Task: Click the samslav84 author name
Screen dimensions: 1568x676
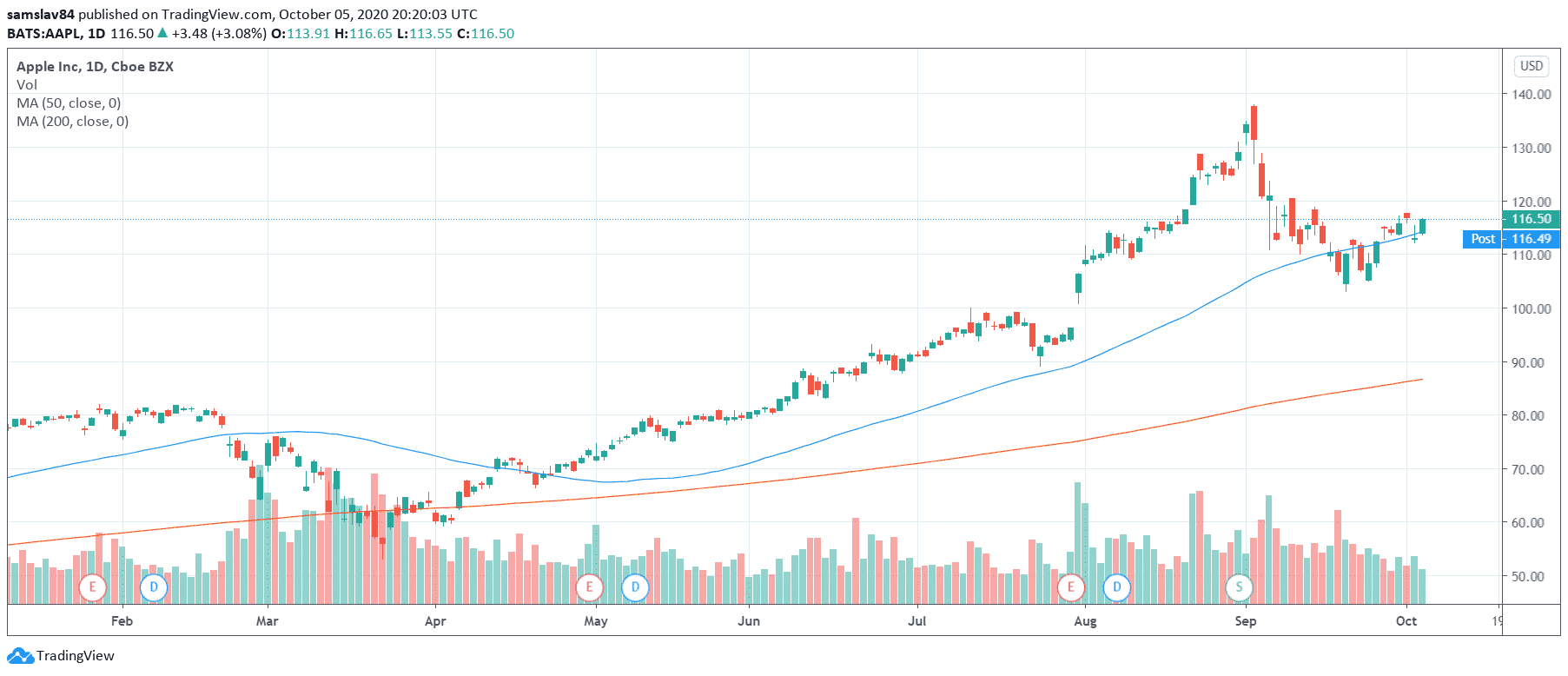Action: [40, 15]
